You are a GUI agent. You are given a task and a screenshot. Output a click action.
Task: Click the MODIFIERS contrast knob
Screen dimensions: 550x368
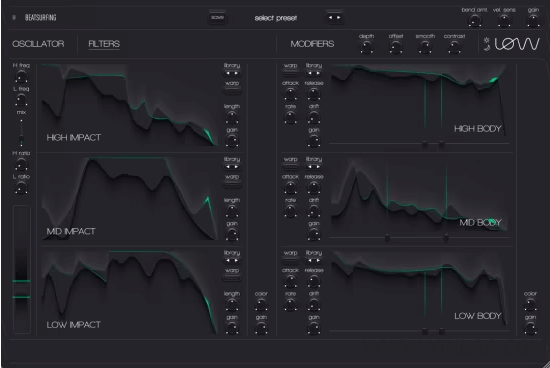tap(454, 47)
